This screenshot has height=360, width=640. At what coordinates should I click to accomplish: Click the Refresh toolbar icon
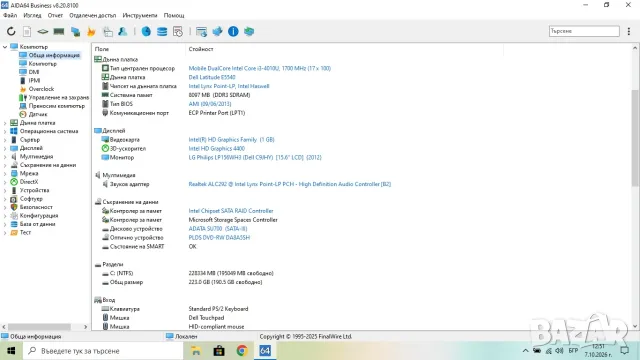click(x=11, y=31)
